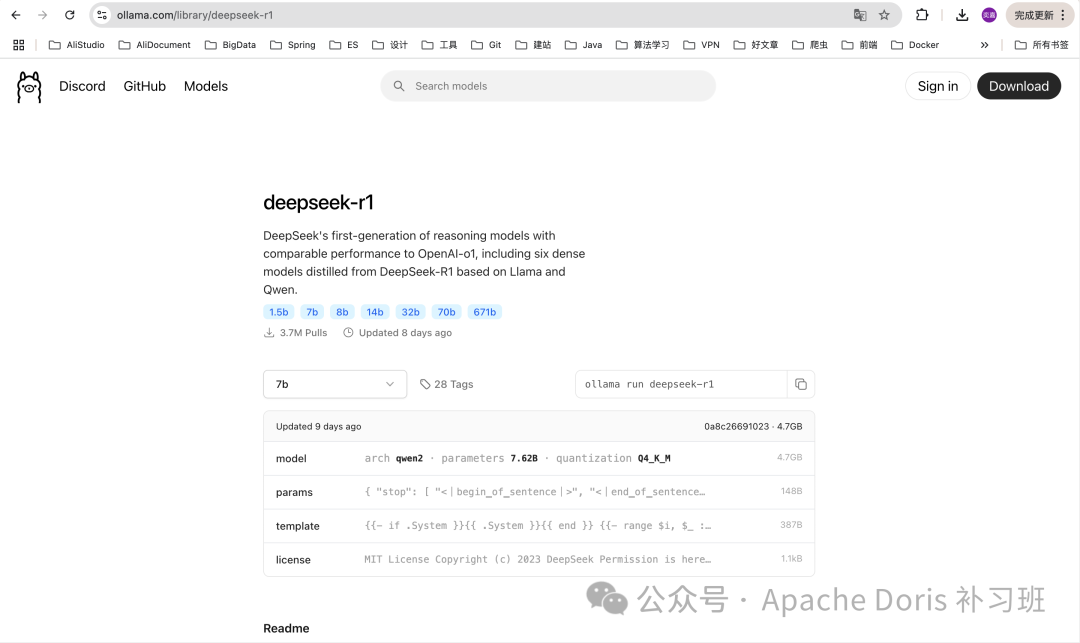Select the 14b size tag
The width and height of the screenshot is (1080, 643).
coord(375,312)
